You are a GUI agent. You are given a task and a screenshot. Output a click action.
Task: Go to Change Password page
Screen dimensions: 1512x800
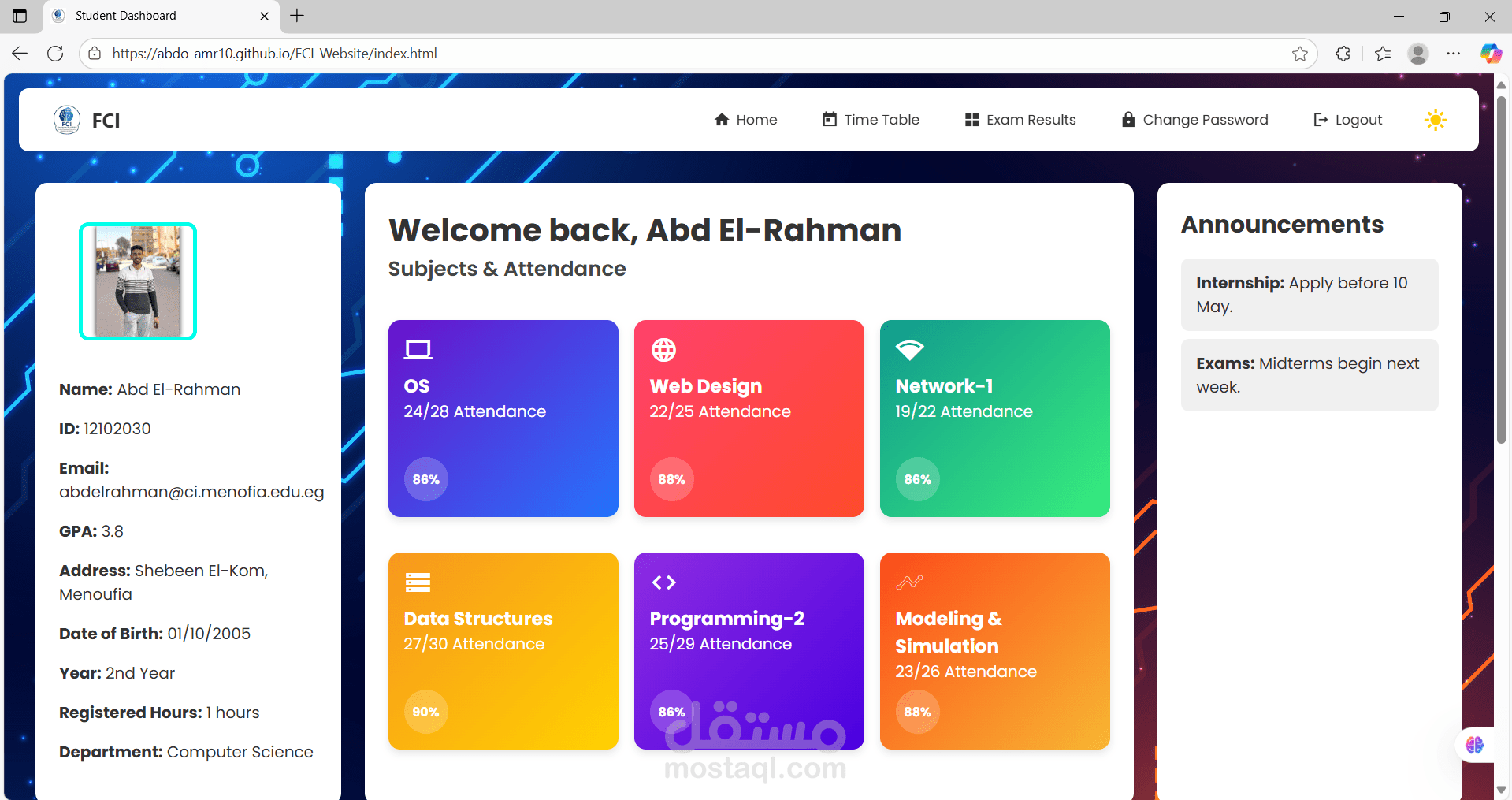pos(1194,120)
